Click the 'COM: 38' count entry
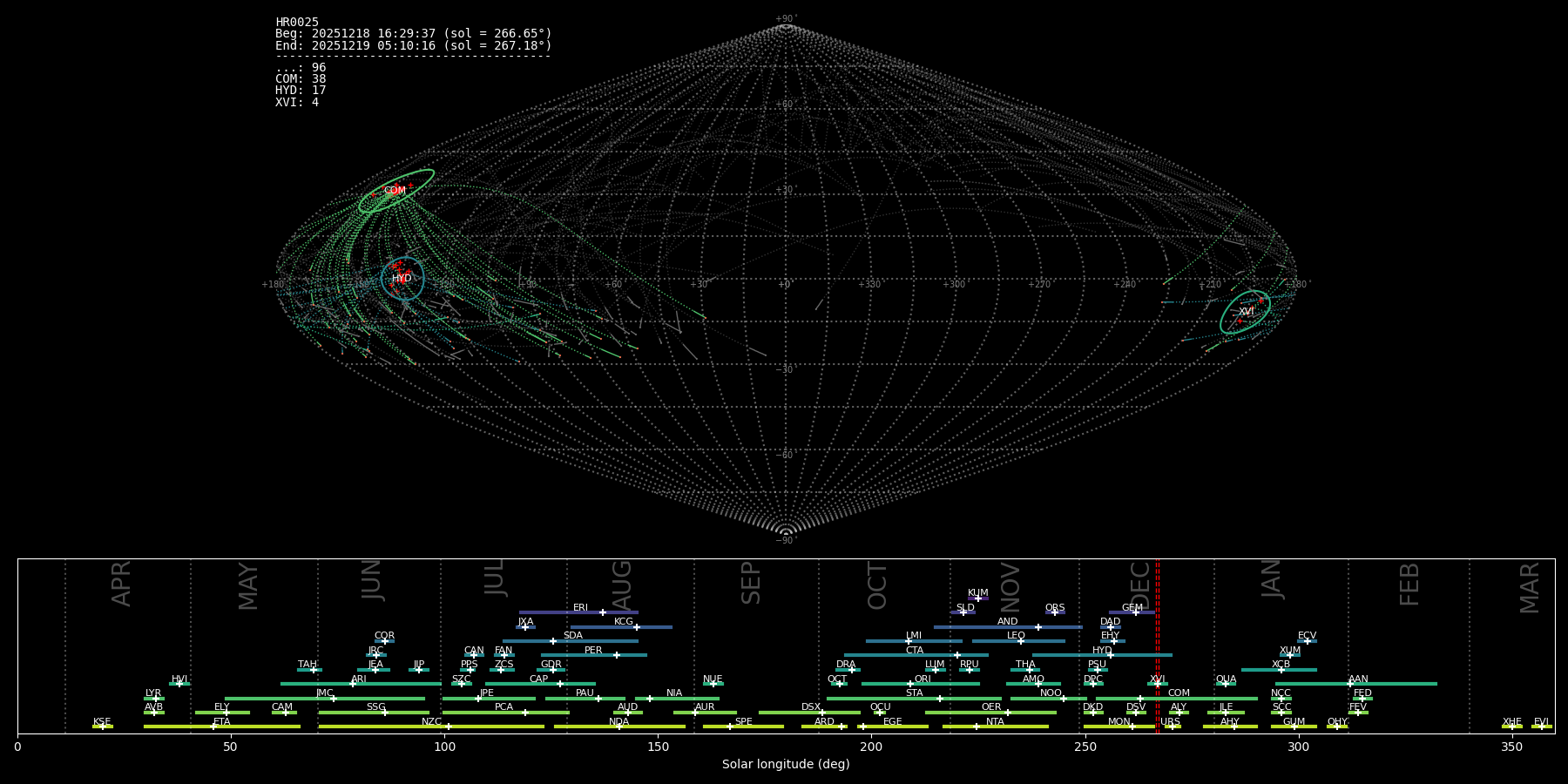The height and width of the screenshot is (784, 1568). [x=301, y=79]
